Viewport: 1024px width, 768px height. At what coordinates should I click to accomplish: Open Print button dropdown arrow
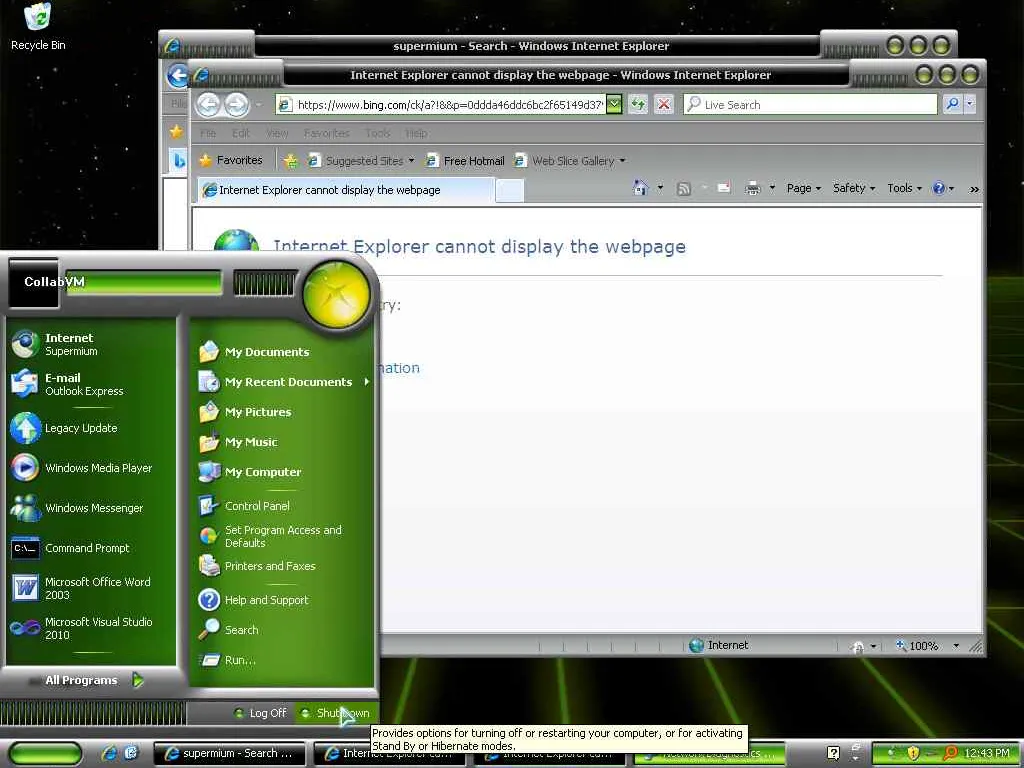(772, 189)
